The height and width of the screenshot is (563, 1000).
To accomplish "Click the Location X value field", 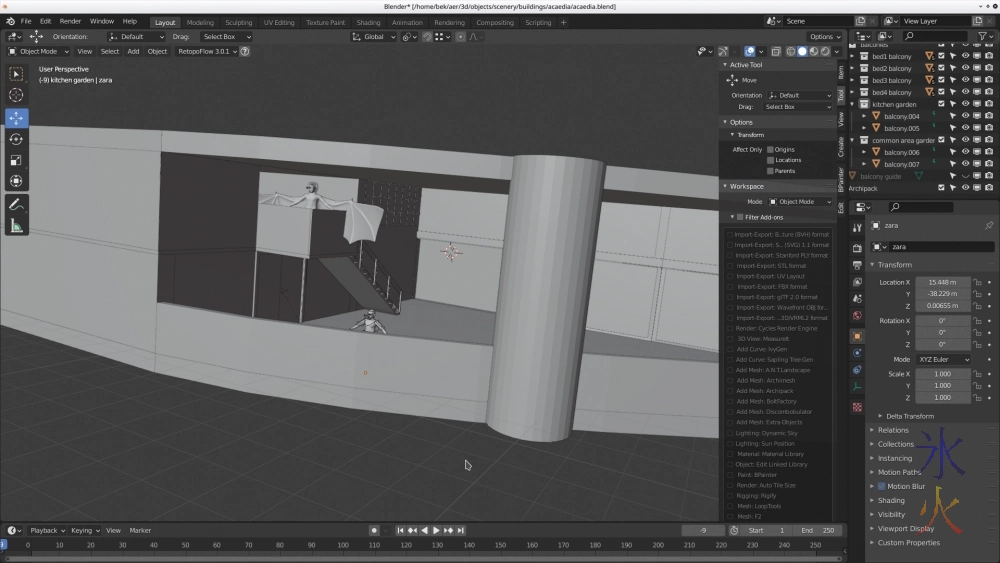I will [942, 283].
